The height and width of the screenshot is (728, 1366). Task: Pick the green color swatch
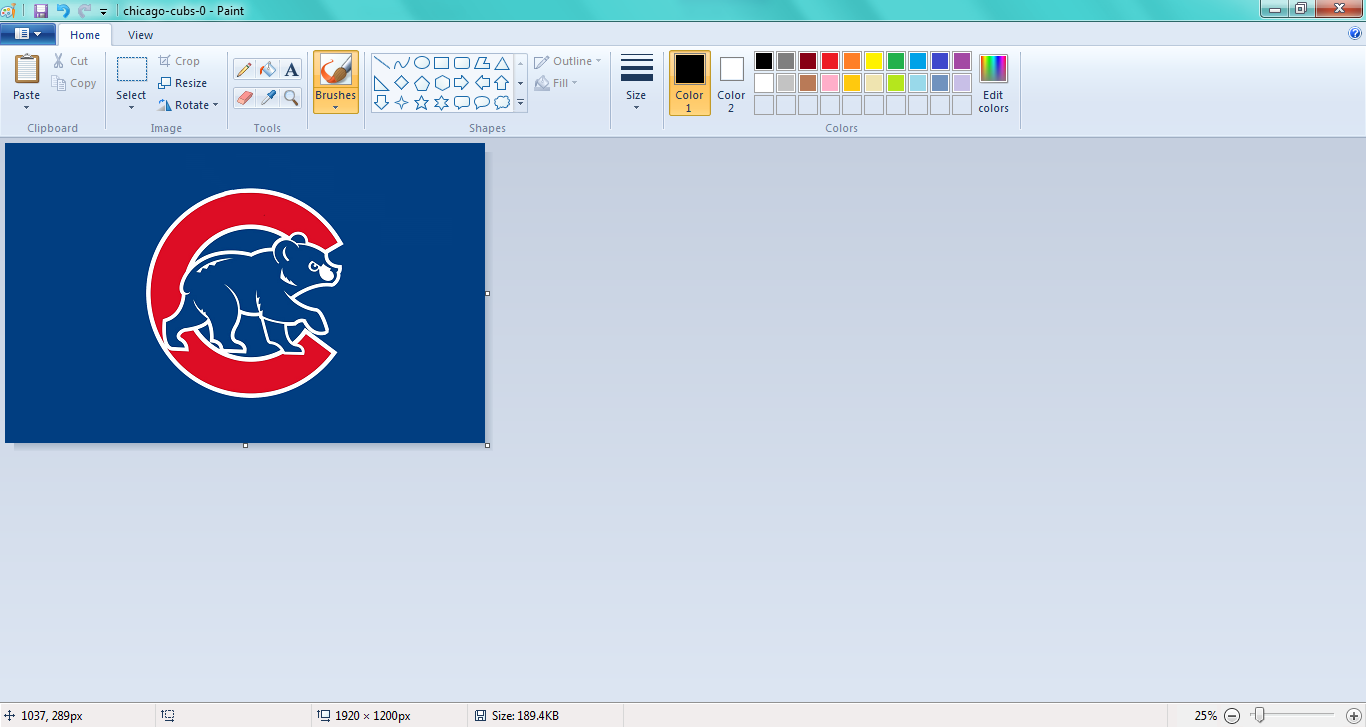896,61
